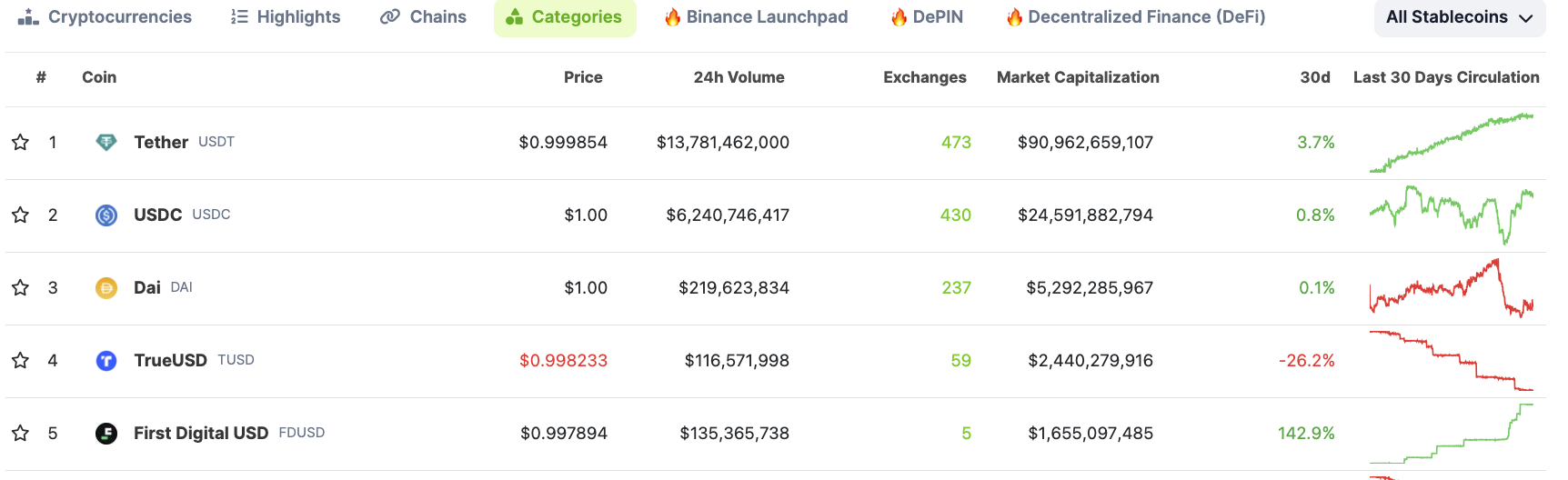Click the DePIN fire icon
The height and width of the screenshot is (480, 1568).
tap(899, 16)
